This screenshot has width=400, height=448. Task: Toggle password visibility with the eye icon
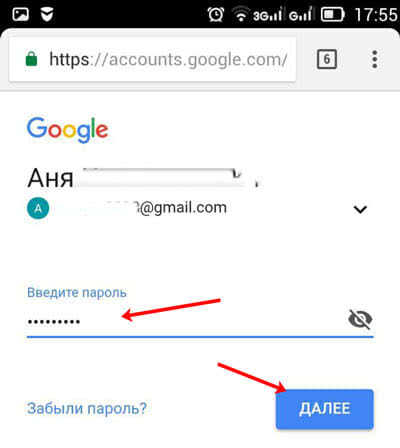point(360,319)
